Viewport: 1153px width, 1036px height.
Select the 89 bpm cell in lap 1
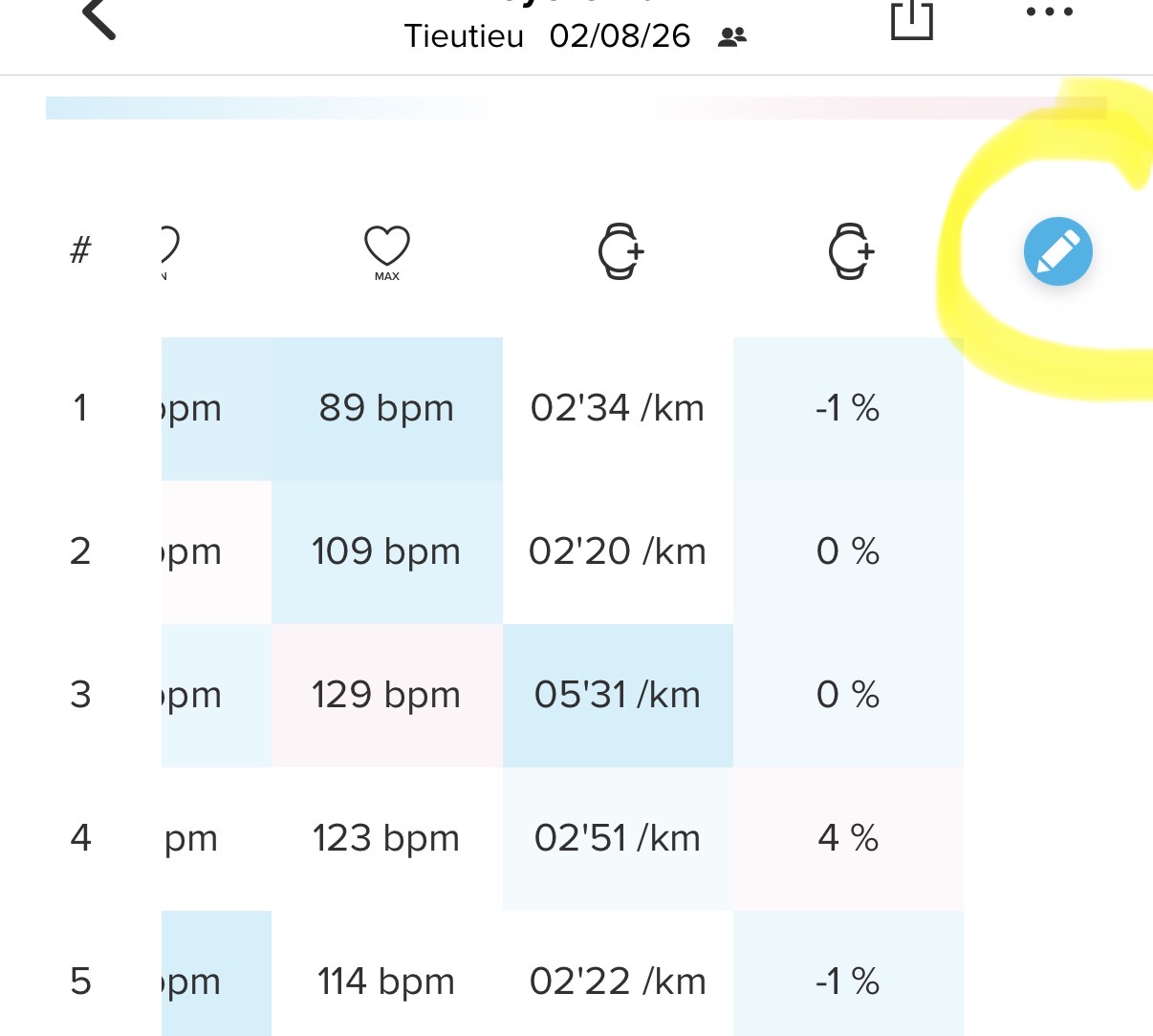click(x=386, y=408)
